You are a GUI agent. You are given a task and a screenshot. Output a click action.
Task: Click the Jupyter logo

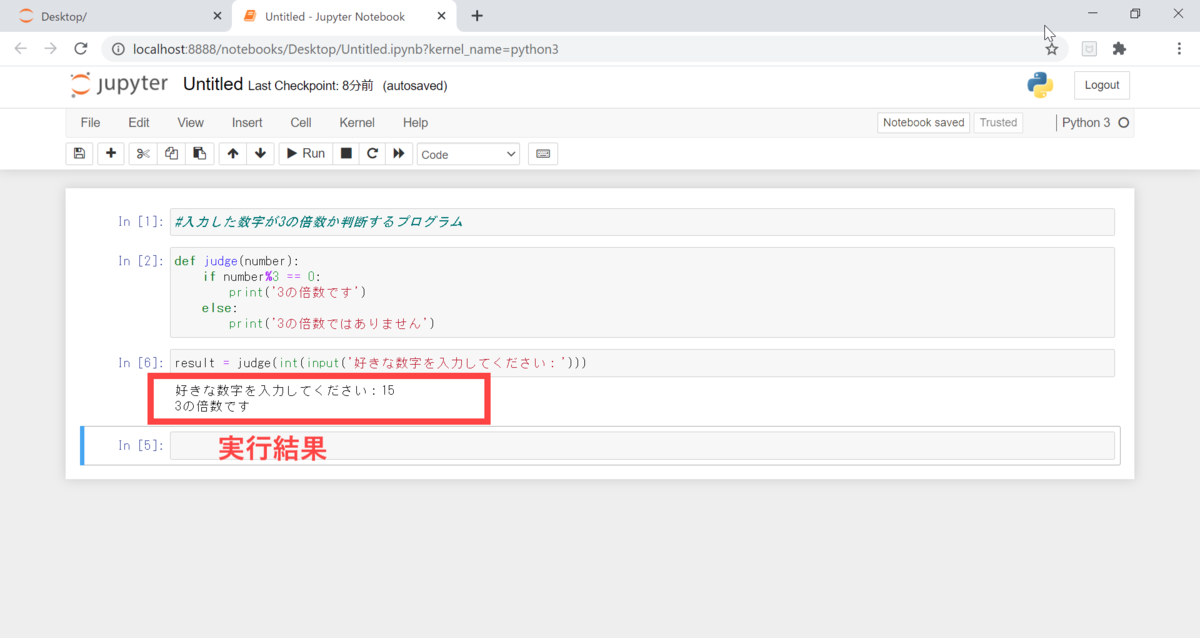pyautogui.click(x=119, y=85)
